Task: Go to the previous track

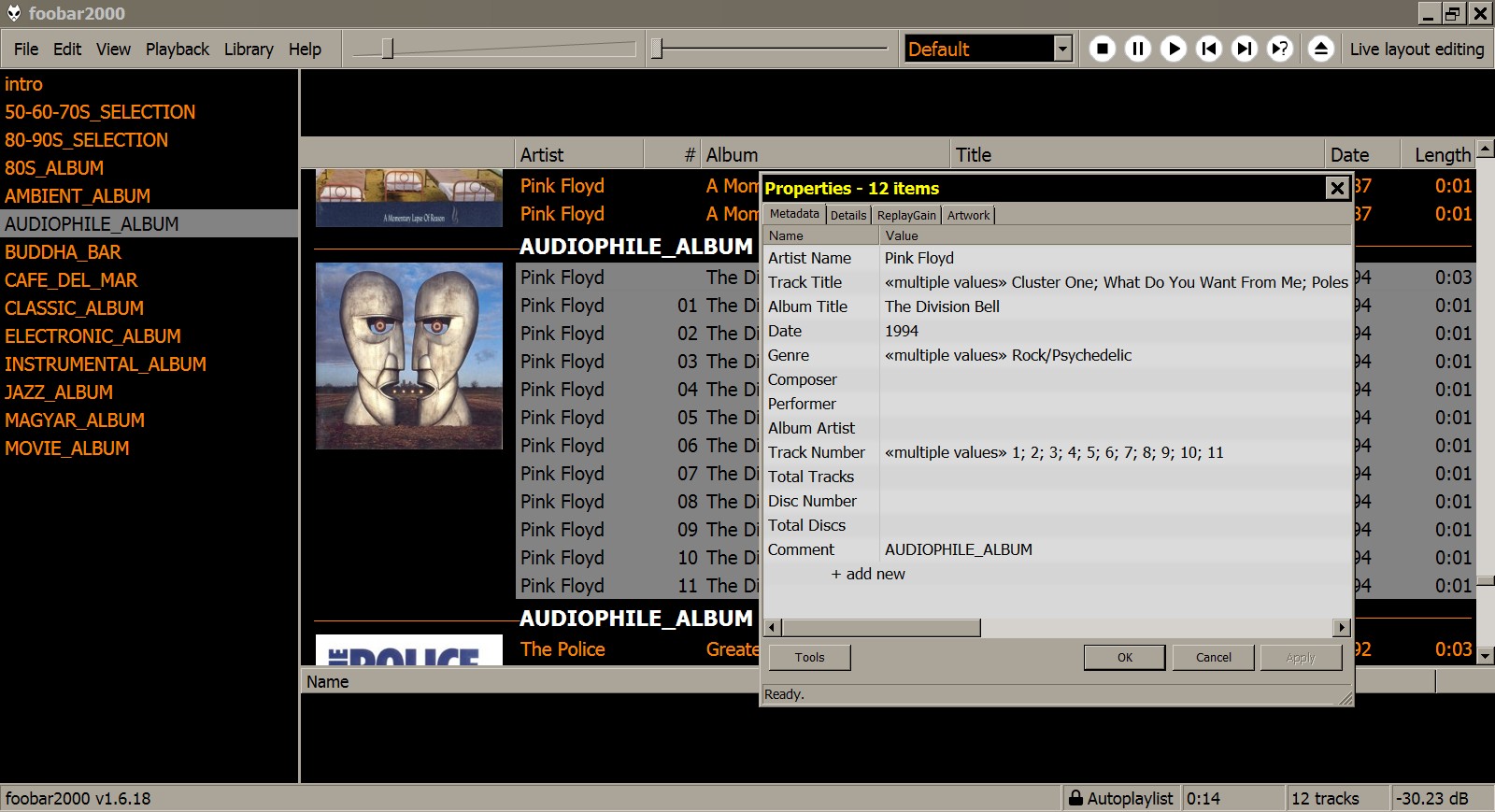Action: tap(1209, 49)
